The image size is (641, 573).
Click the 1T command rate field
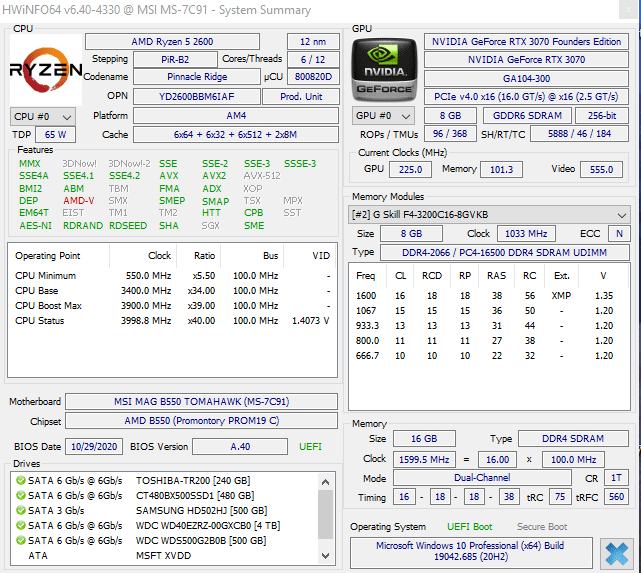point(616,478)
